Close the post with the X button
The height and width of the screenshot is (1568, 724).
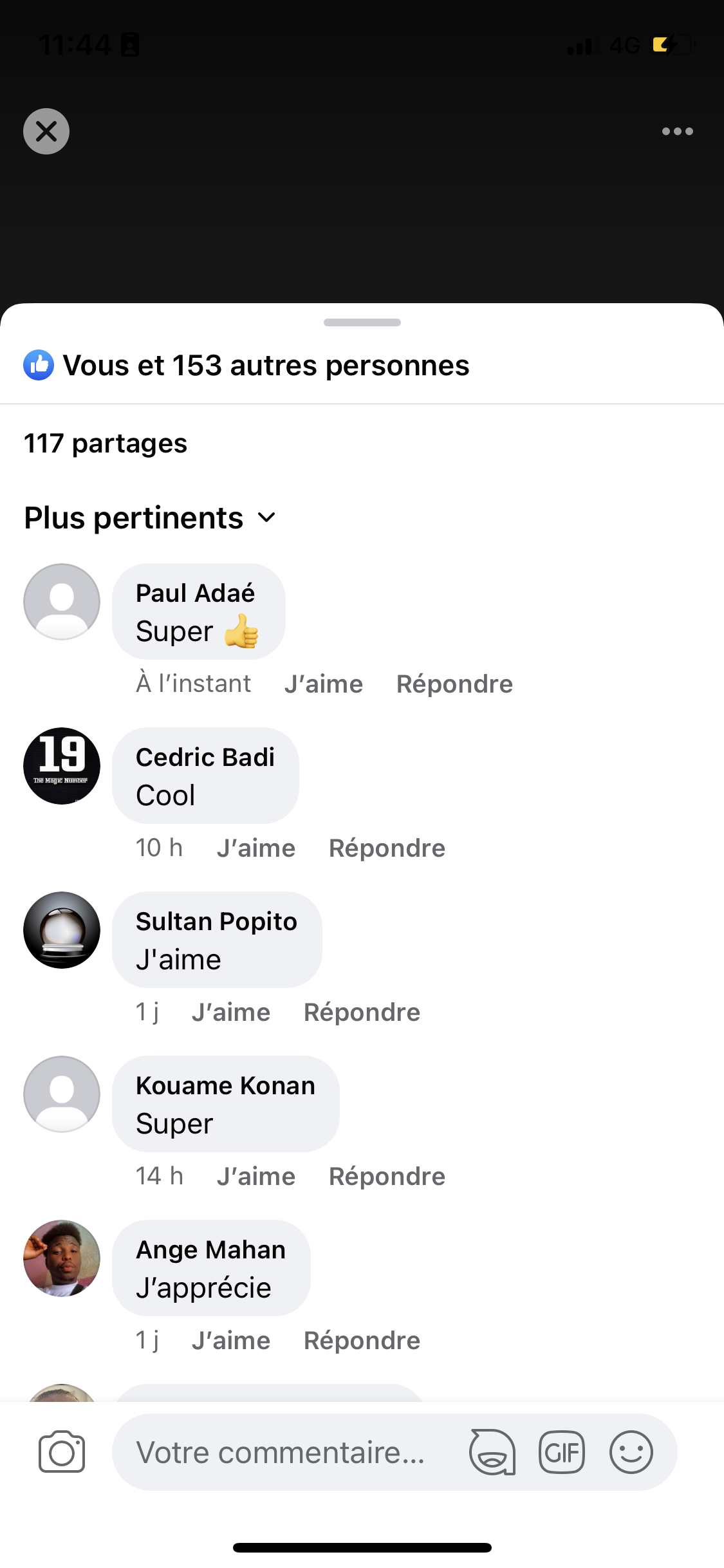pyautogui.click(x=46, y=131)
